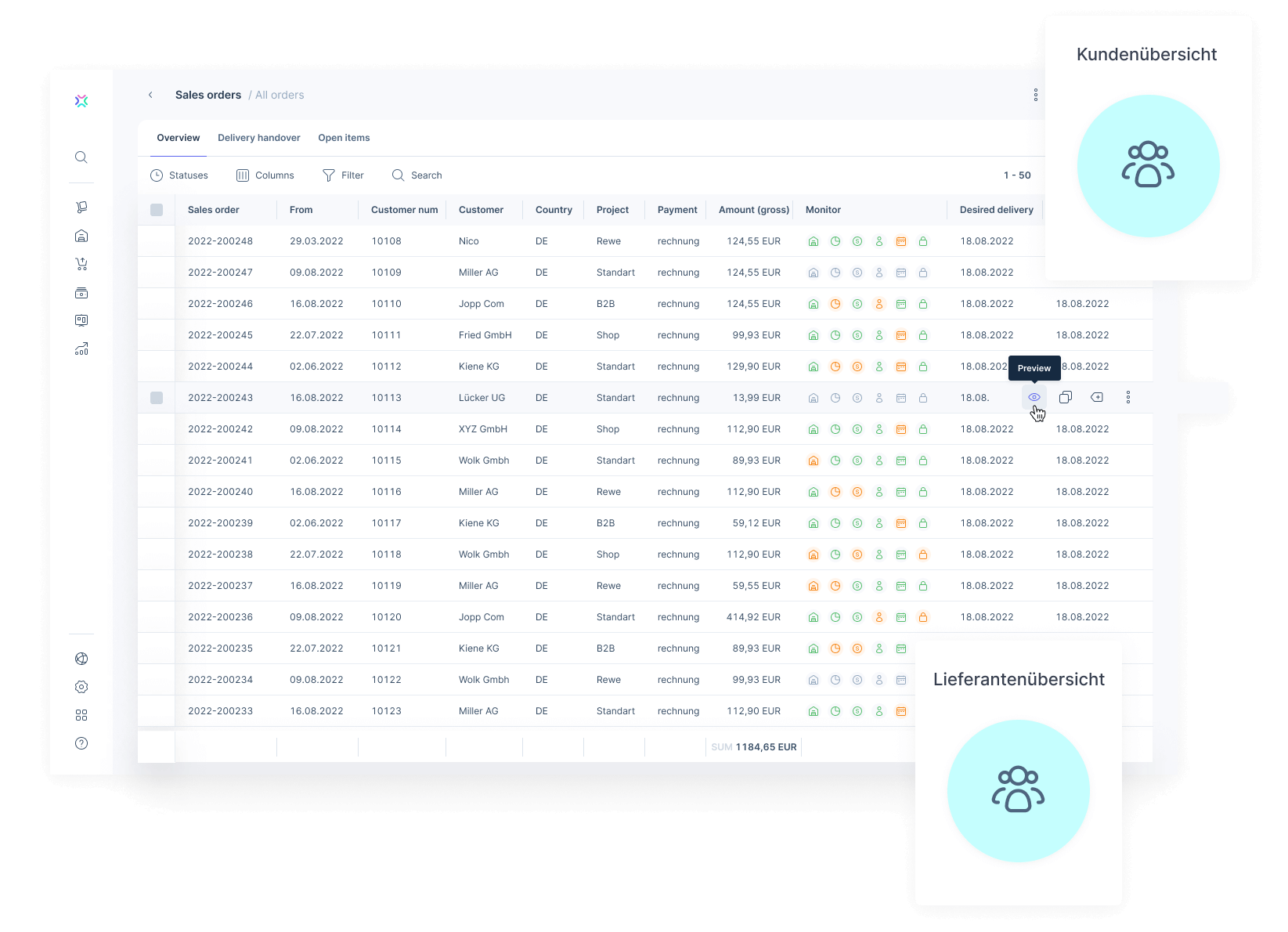Click the add-tag icon in row 2022-200243
This screenshot has width=1288, height=932.
point(1097,397)
